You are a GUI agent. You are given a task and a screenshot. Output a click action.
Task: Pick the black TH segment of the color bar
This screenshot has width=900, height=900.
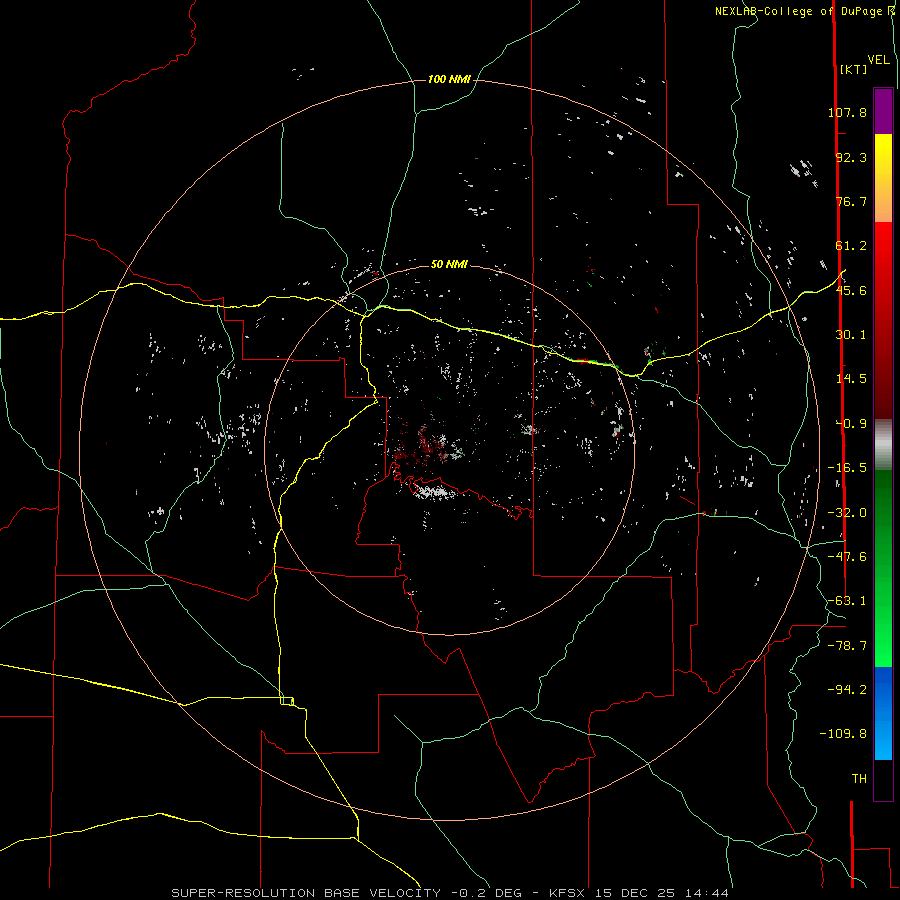(883, 779)
